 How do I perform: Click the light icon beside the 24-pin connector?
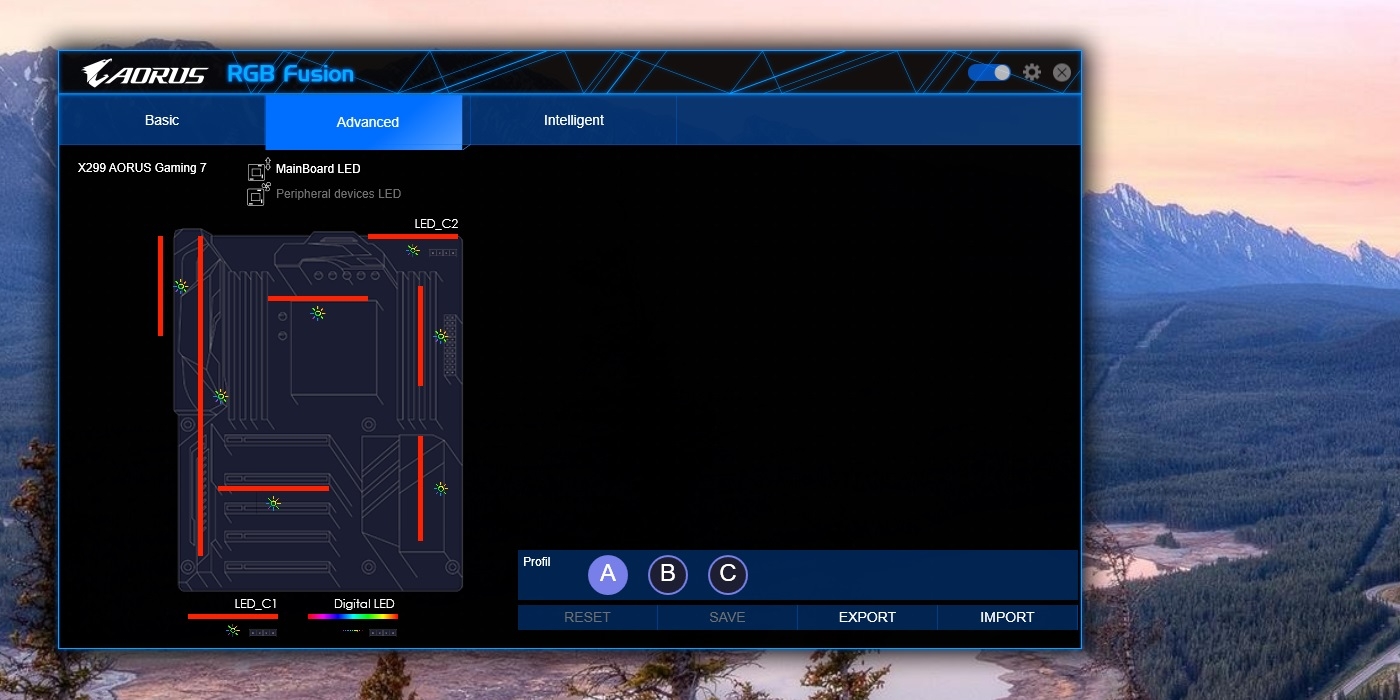(441, 336)
